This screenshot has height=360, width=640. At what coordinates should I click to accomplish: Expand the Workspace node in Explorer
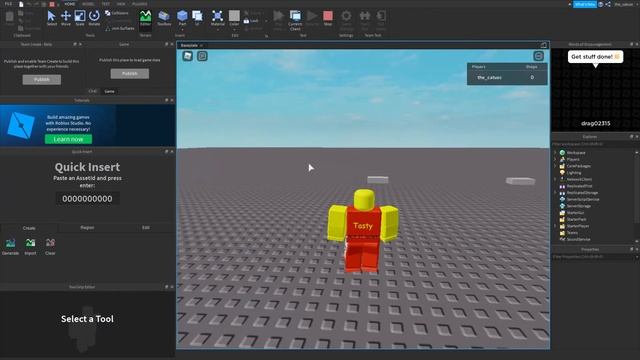click(555, 153)
